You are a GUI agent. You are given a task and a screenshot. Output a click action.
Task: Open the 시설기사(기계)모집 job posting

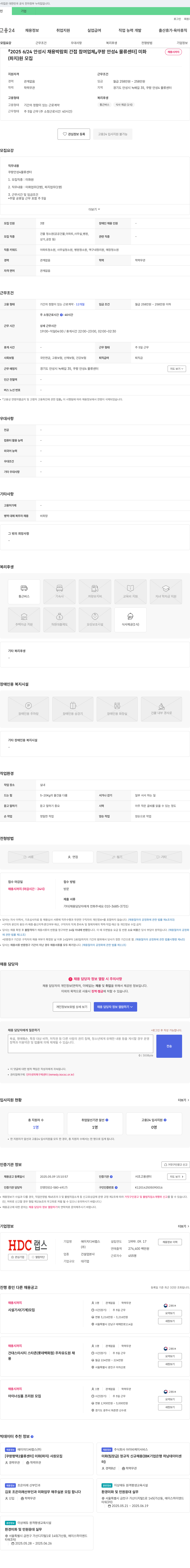click(x=21, y=1310)
